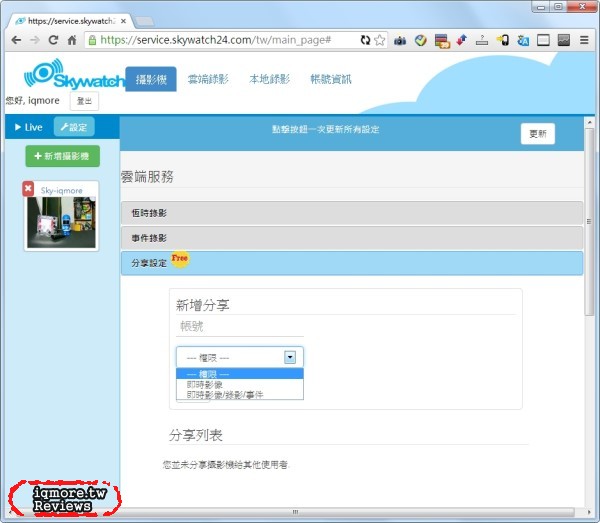Image resolution: width=600 pixels, height=523 pixels.
Task: Open the 本地錄影 navigation tab
Action: pos(269,79)
